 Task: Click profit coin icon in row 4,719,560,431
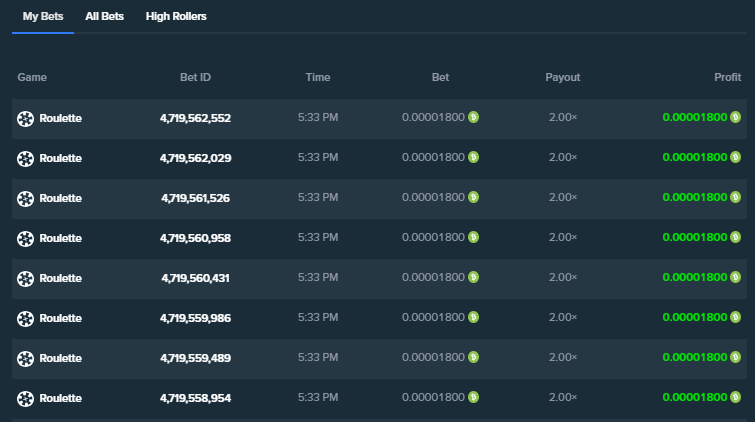click(735, 277)
